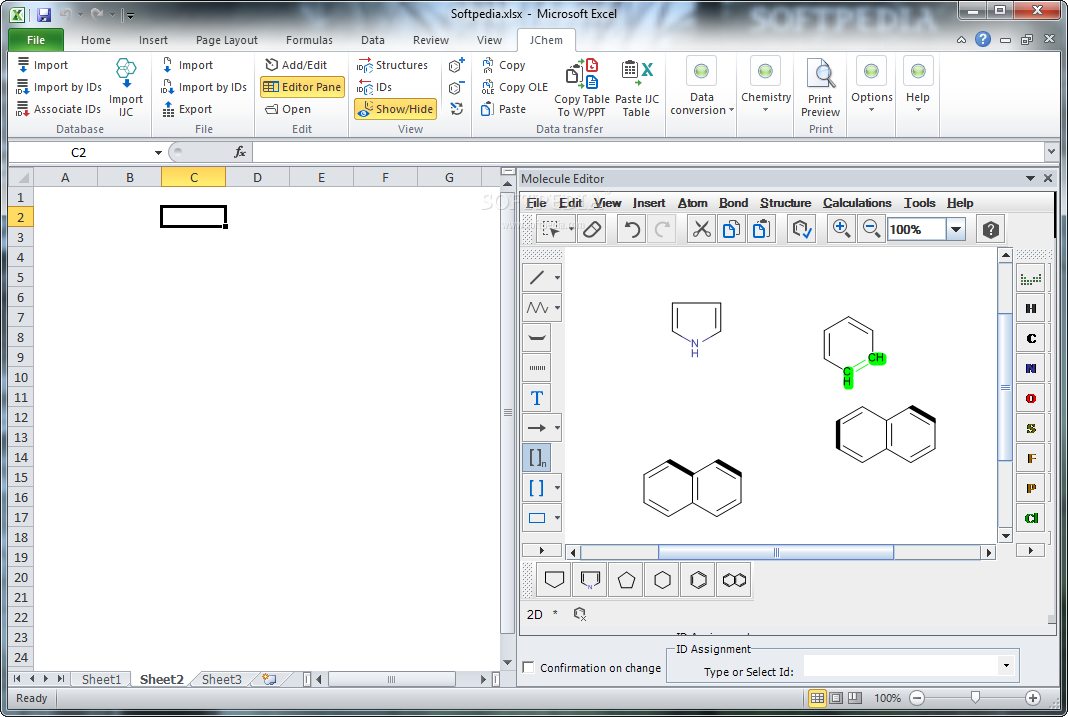Switch to Page Layout view in status bar

[836, 698]
